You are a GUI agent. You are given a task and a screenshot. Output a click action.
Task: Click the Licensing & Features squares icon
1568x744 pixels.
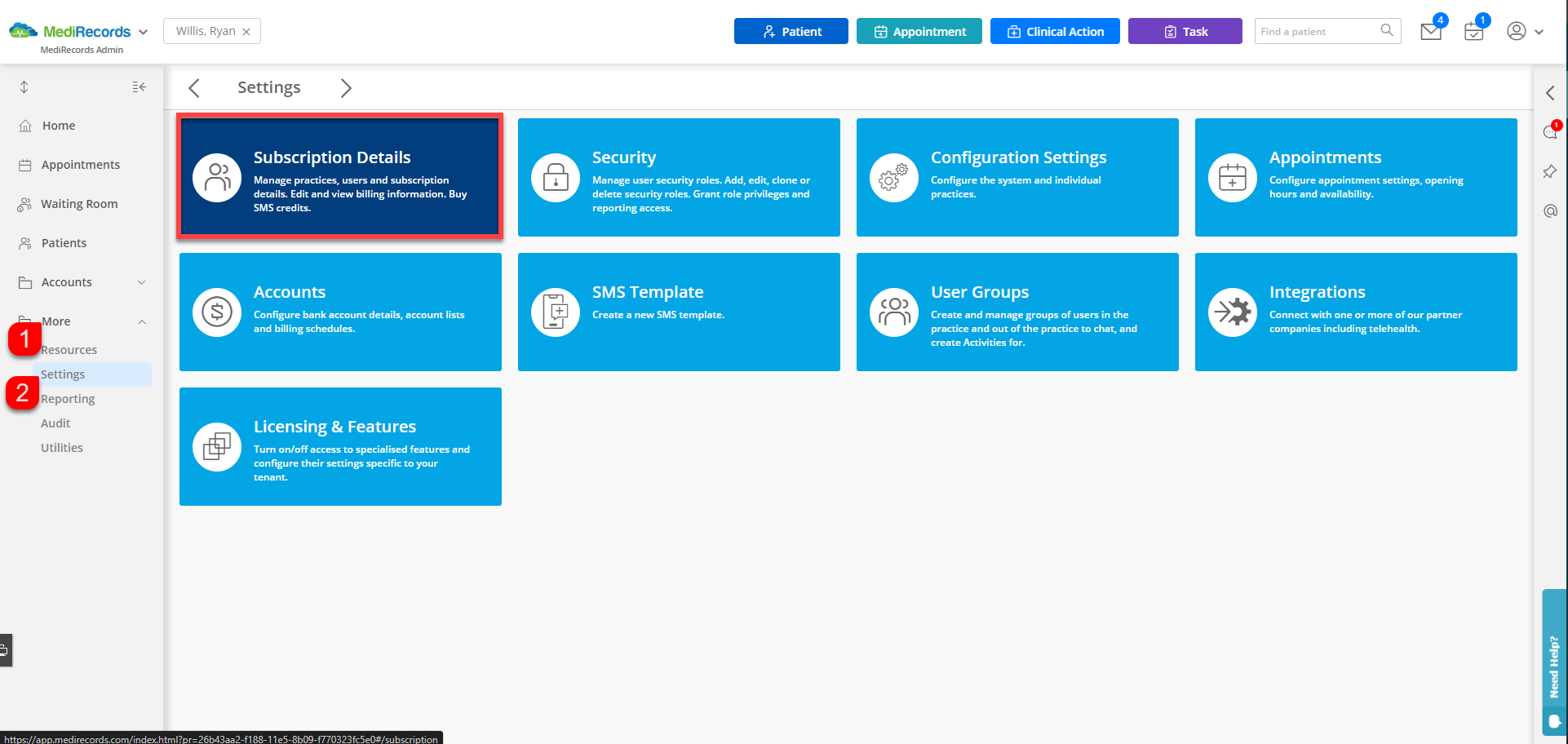coord(217,446)
